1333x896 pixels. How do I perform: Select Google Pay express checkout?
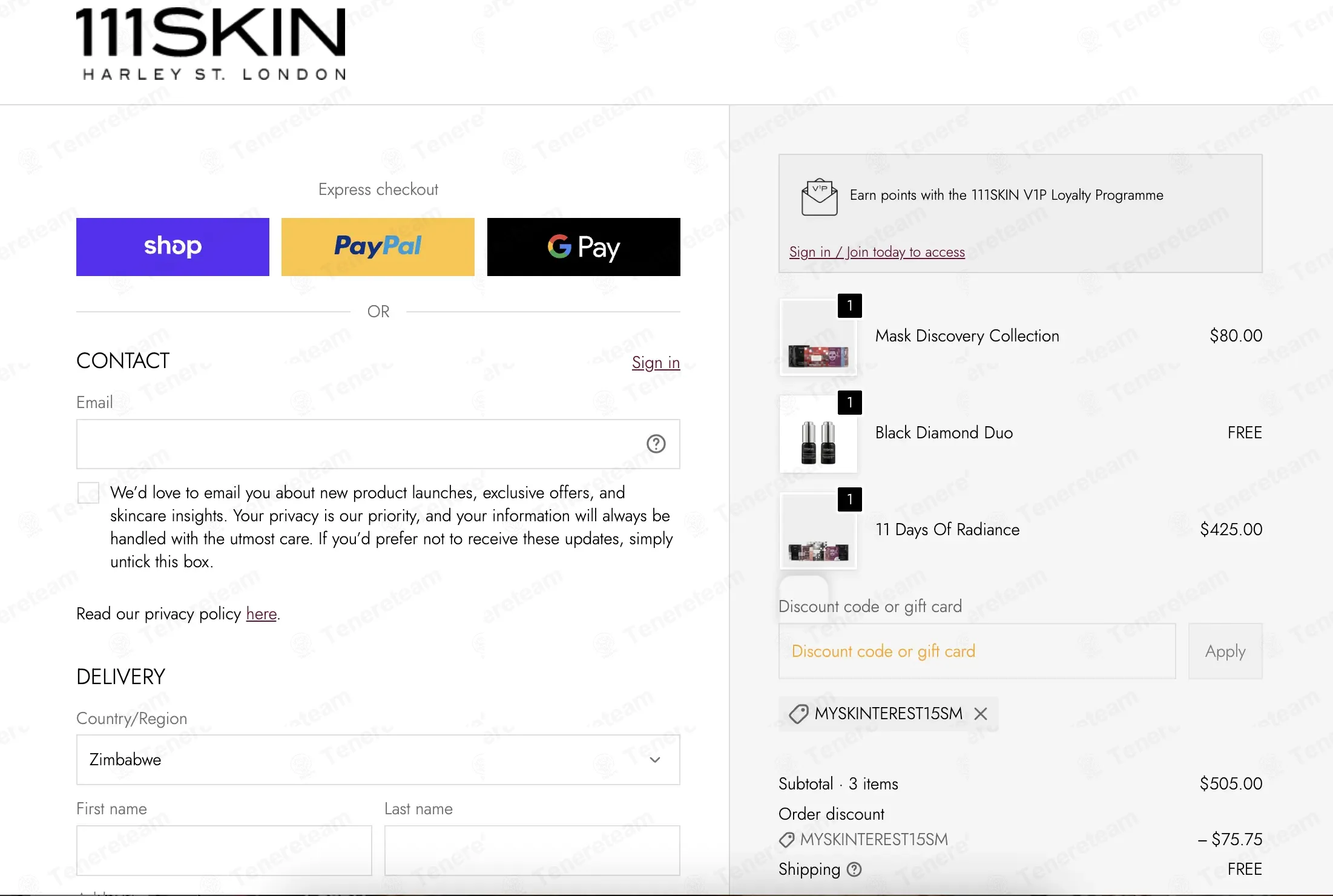pos(584,247)
